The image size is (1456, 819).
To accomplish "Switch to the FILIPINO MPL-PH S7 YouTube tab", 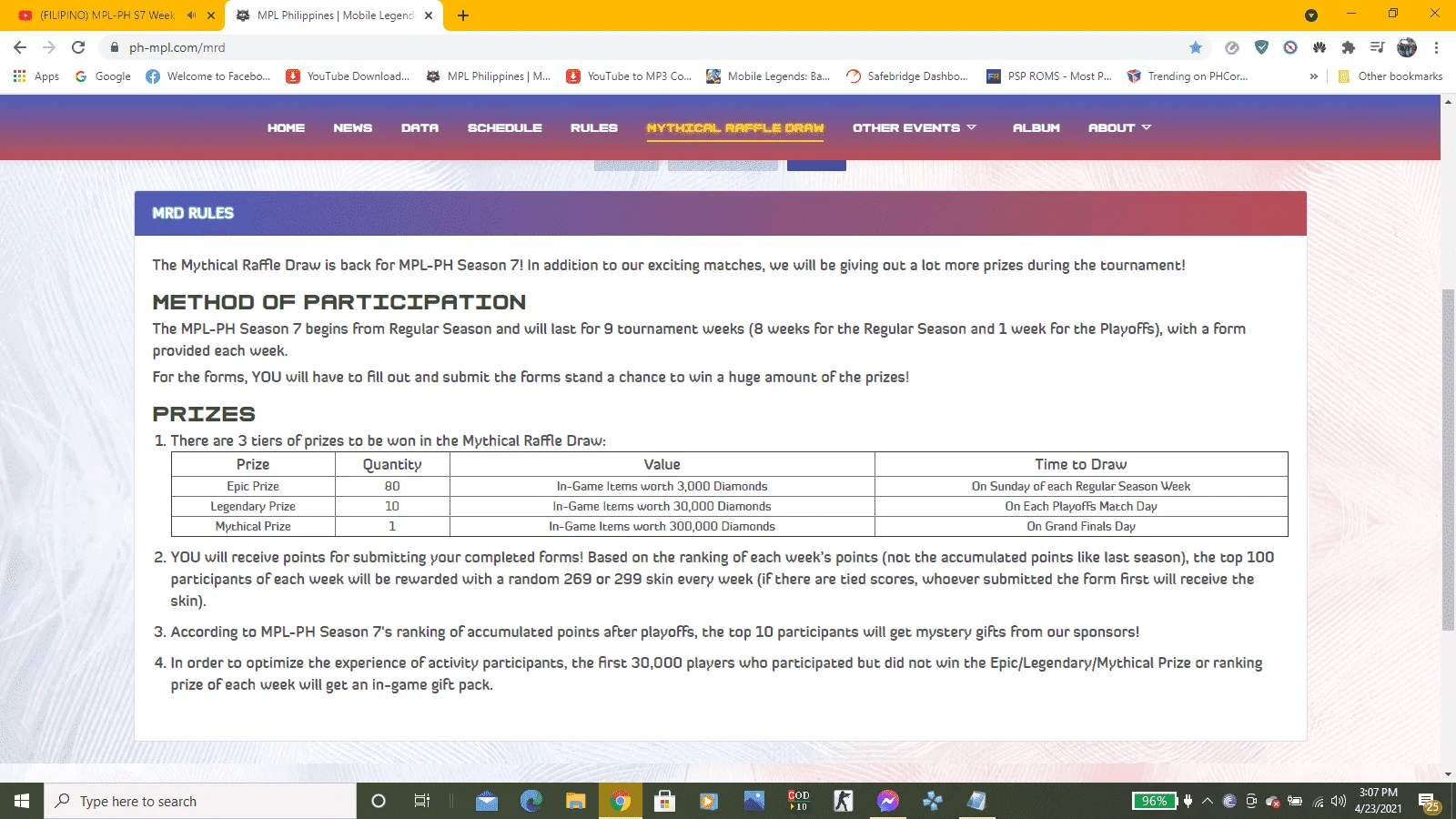I will (x=109, y=15).
